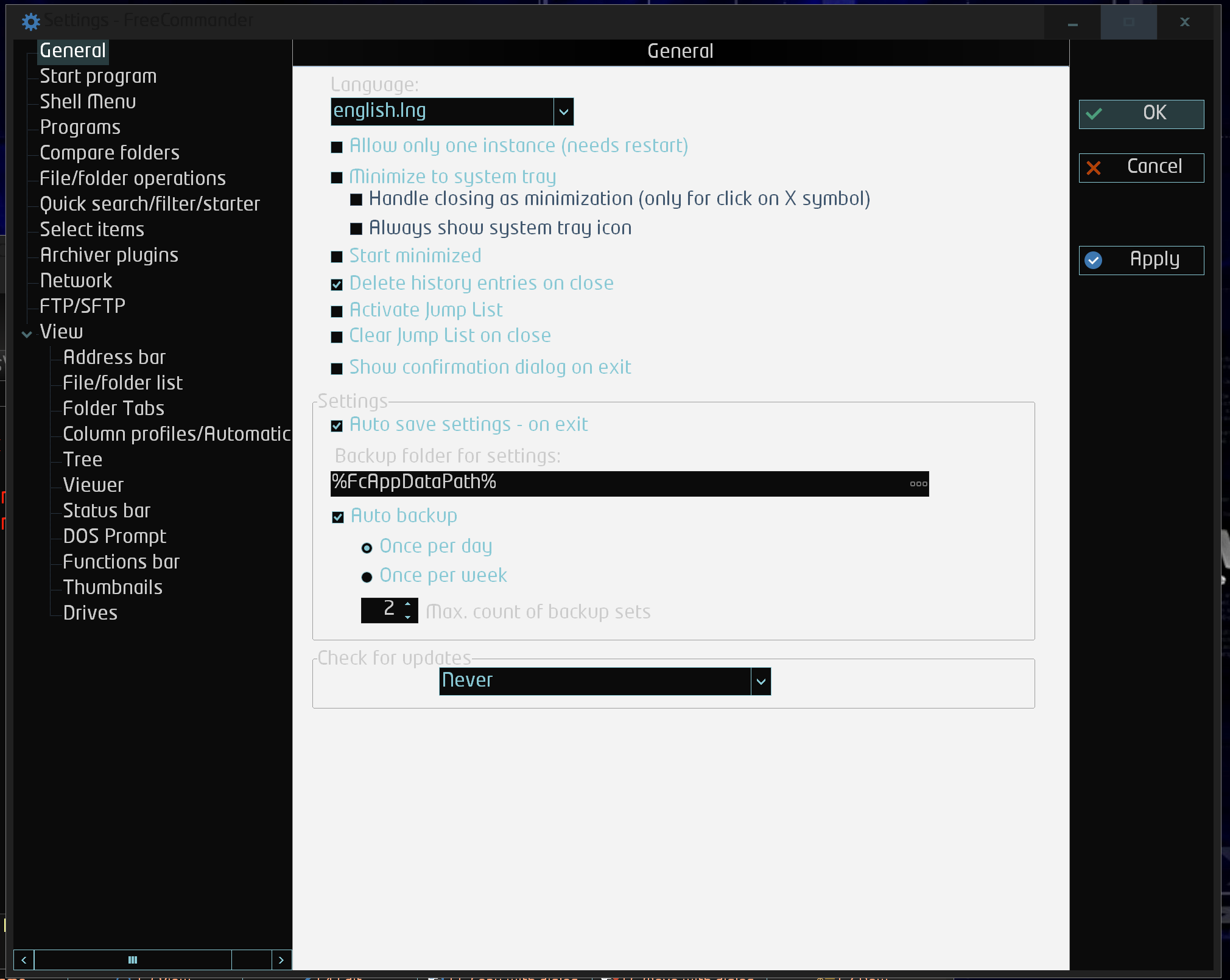
Task: Click the Cancel button
Action: tap(1141, 168)
